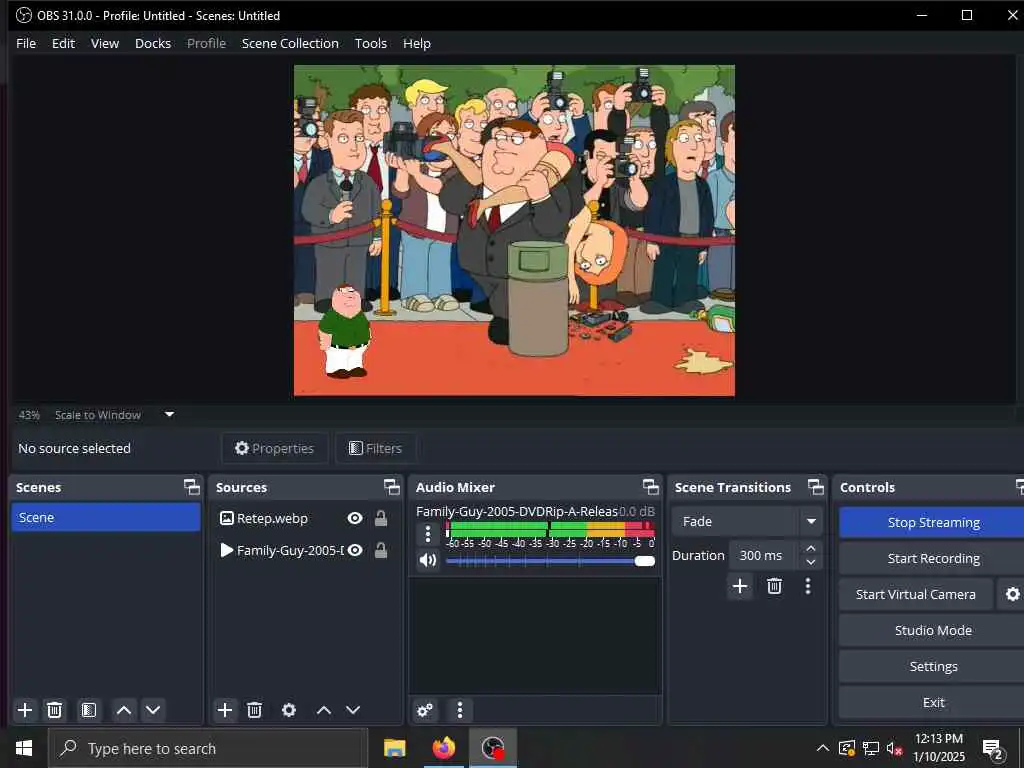The width and height of the screenshot is (1024, 768).
Task: Decrease transition duration with down arrow
Action: tap(811, 562)
